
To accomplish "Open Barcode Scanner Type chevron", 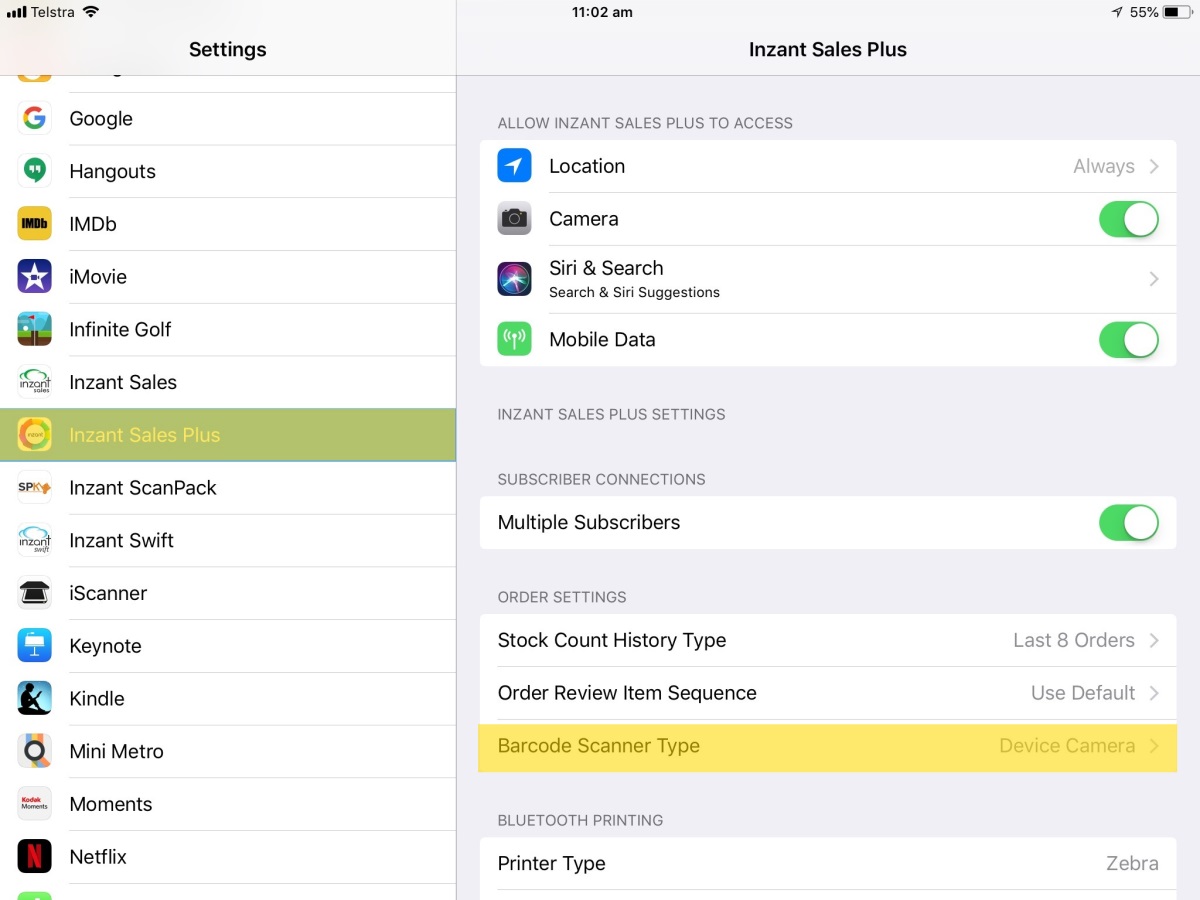I will 1154,746.
